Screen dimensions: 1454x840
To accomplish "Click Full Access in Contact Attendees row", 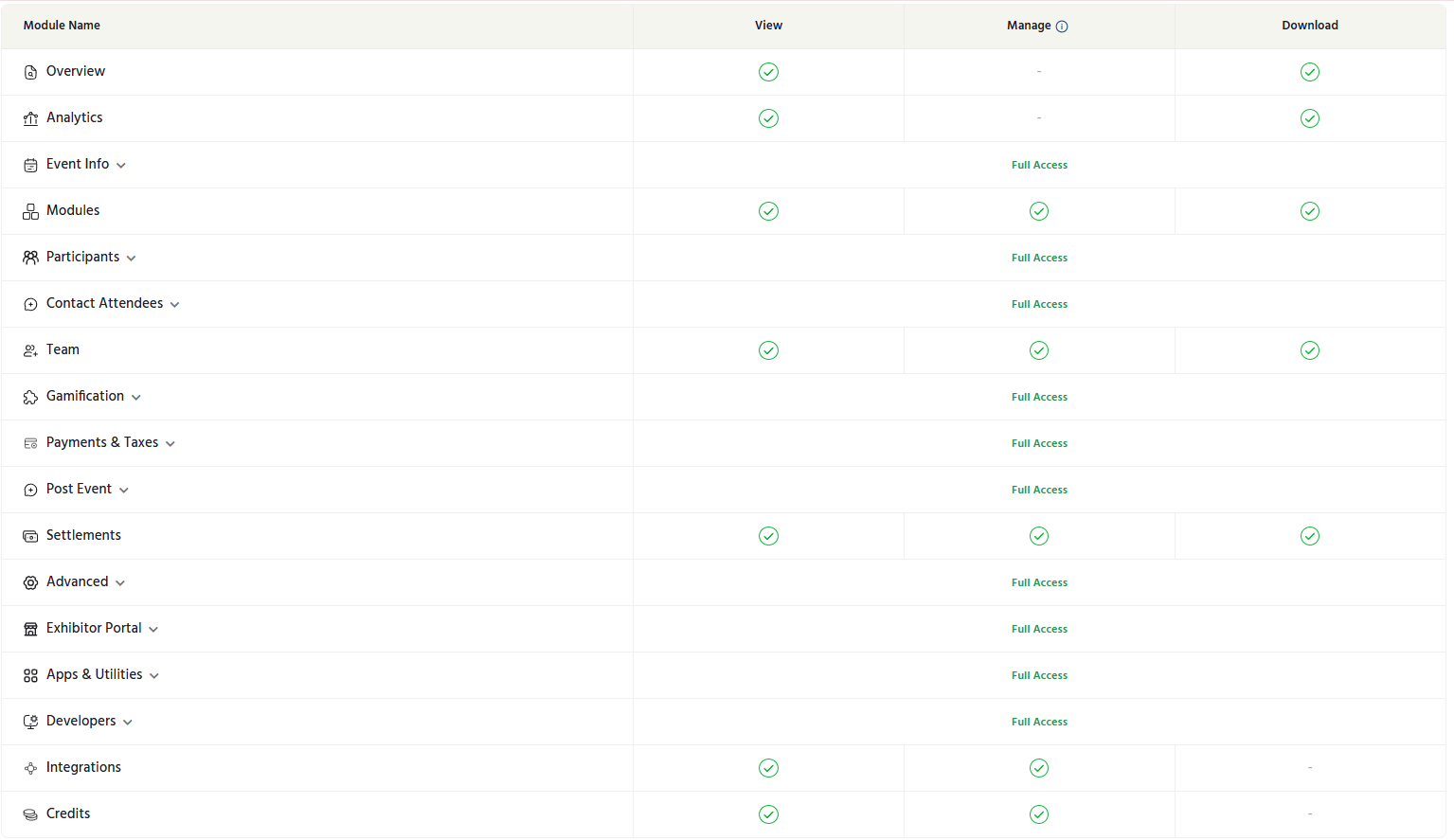I will click(1039, 304).
